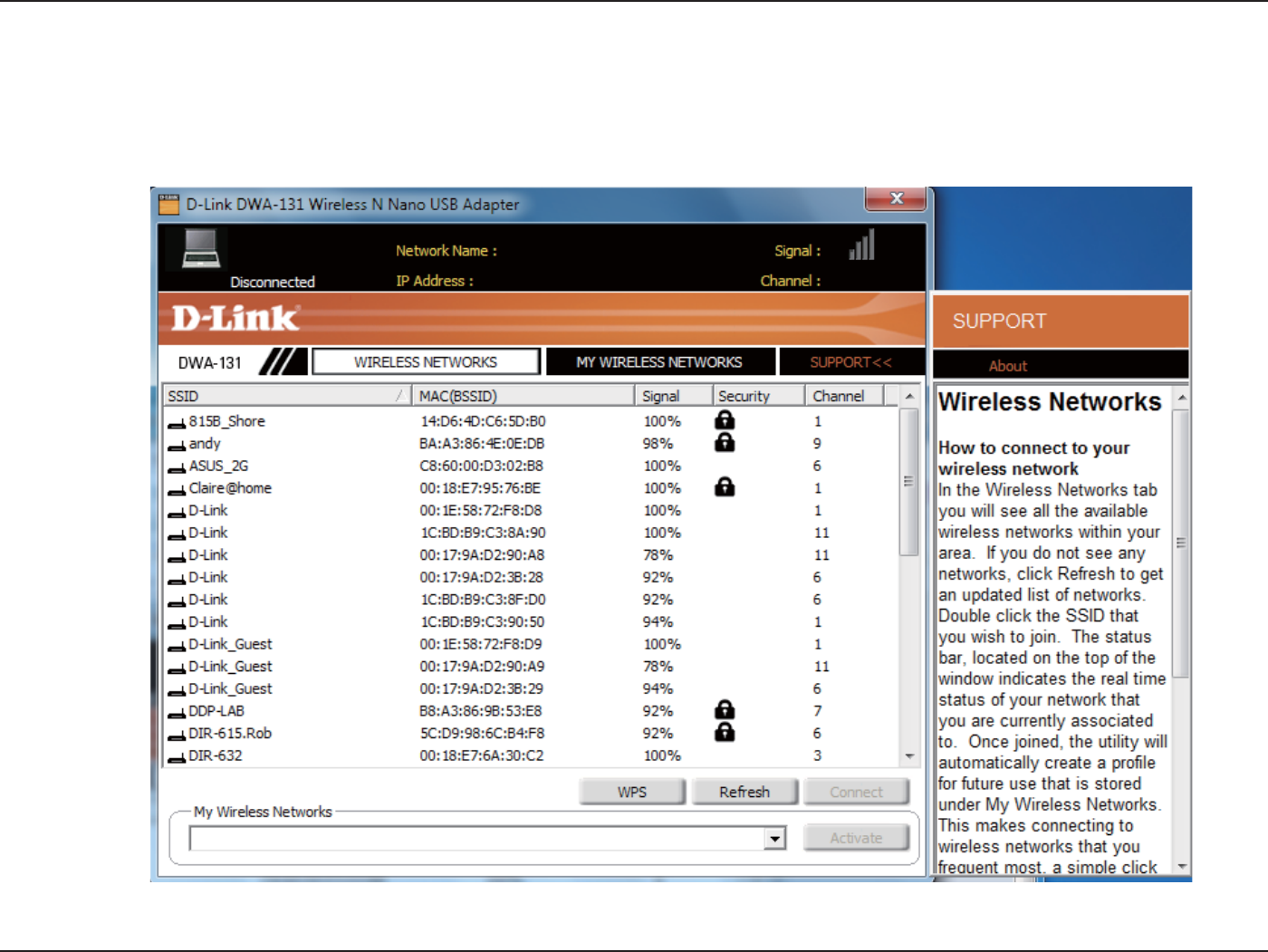This screenshot has height=952, width=1268.
Task: Click the laptop icon above Disconnected status
Action: [x=200, y=248]
